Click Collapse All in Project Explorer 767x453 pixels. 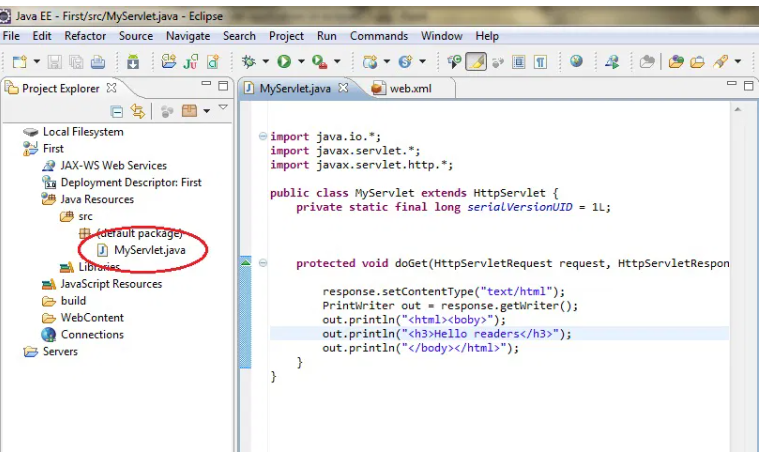click(117, 111)
